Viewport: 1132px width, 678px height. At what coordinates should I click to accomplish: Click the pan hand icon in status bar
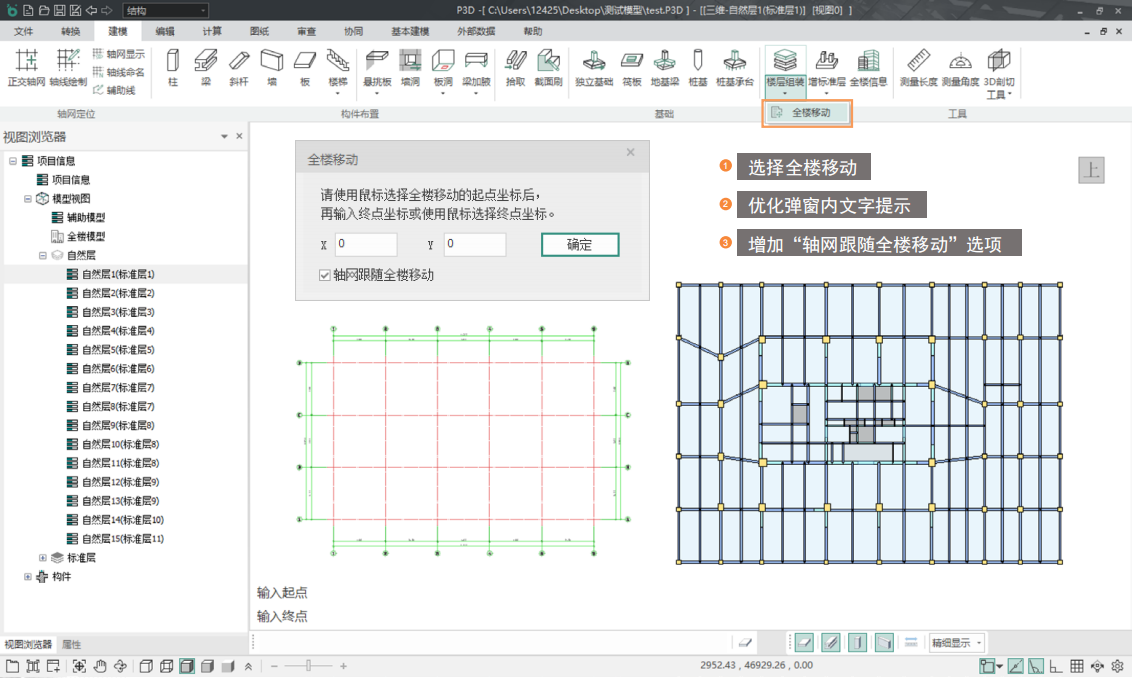[x=99, y=666]
